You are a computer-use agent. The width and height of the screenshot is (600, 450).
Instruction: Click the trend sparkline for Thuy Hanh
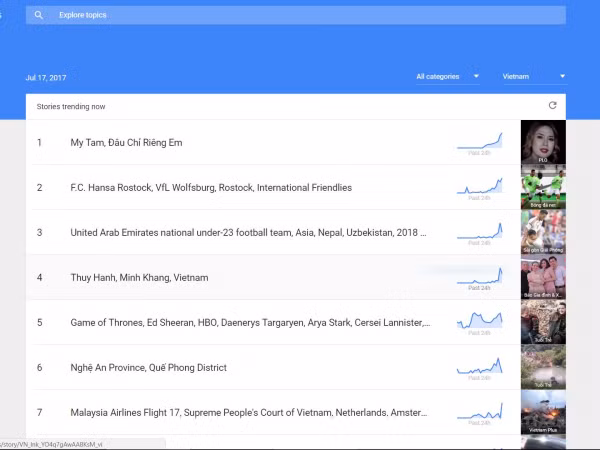479,276
